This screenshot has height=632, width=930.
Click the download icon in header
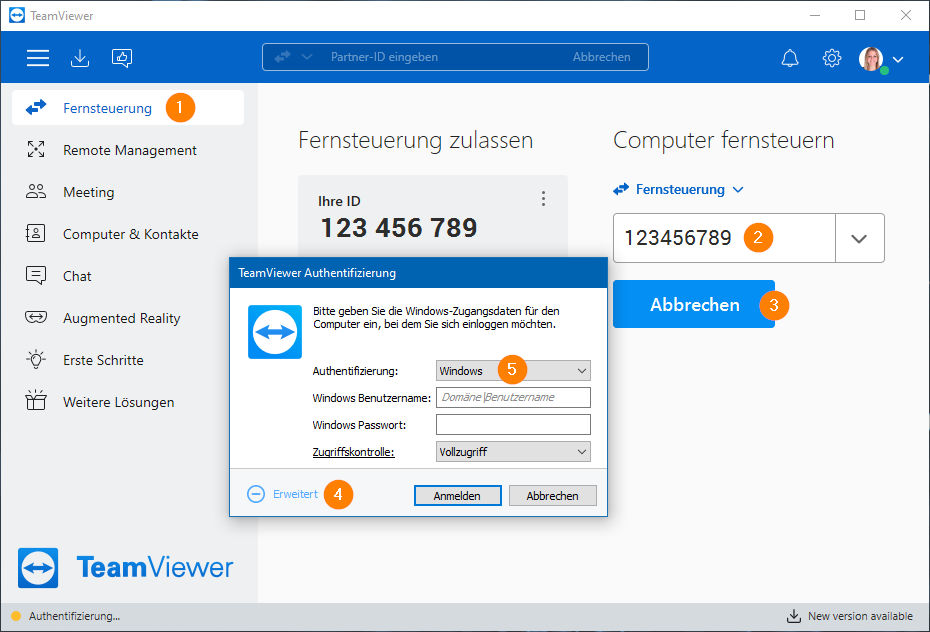pyautogui.click(x=79, y=58)
